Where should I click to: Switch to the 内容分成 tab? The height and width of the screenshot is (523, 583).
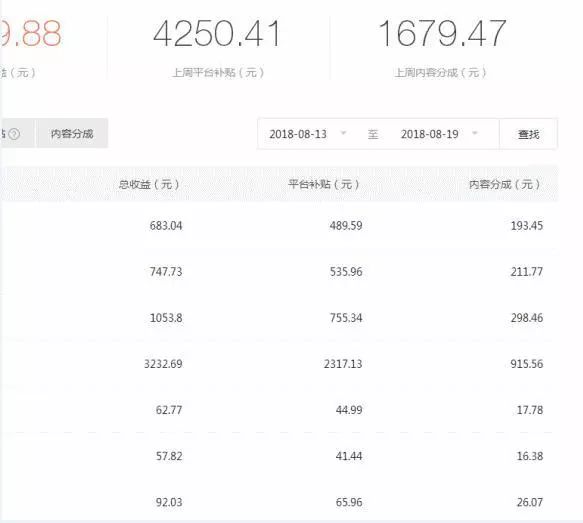click(x=72, y=133)
